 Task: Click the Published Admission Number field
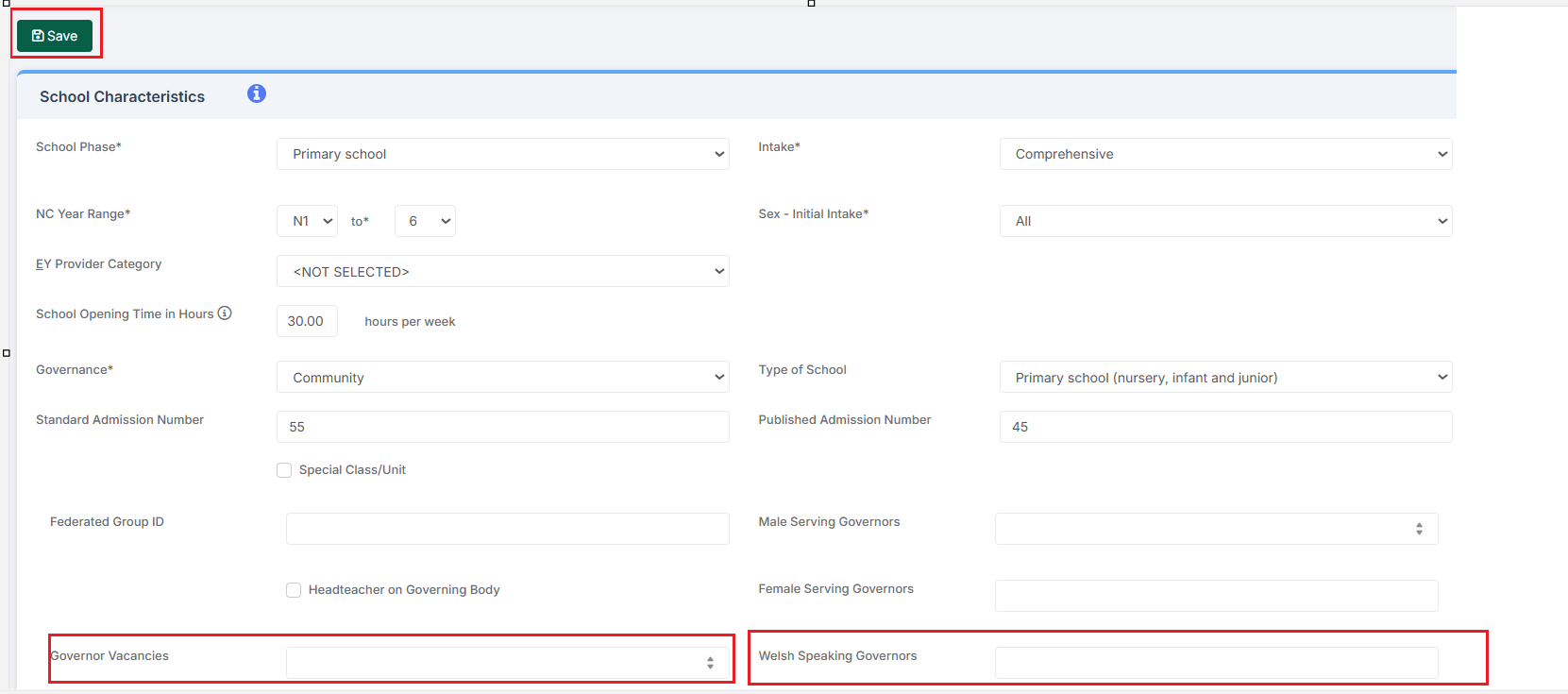click(1225, 427)
